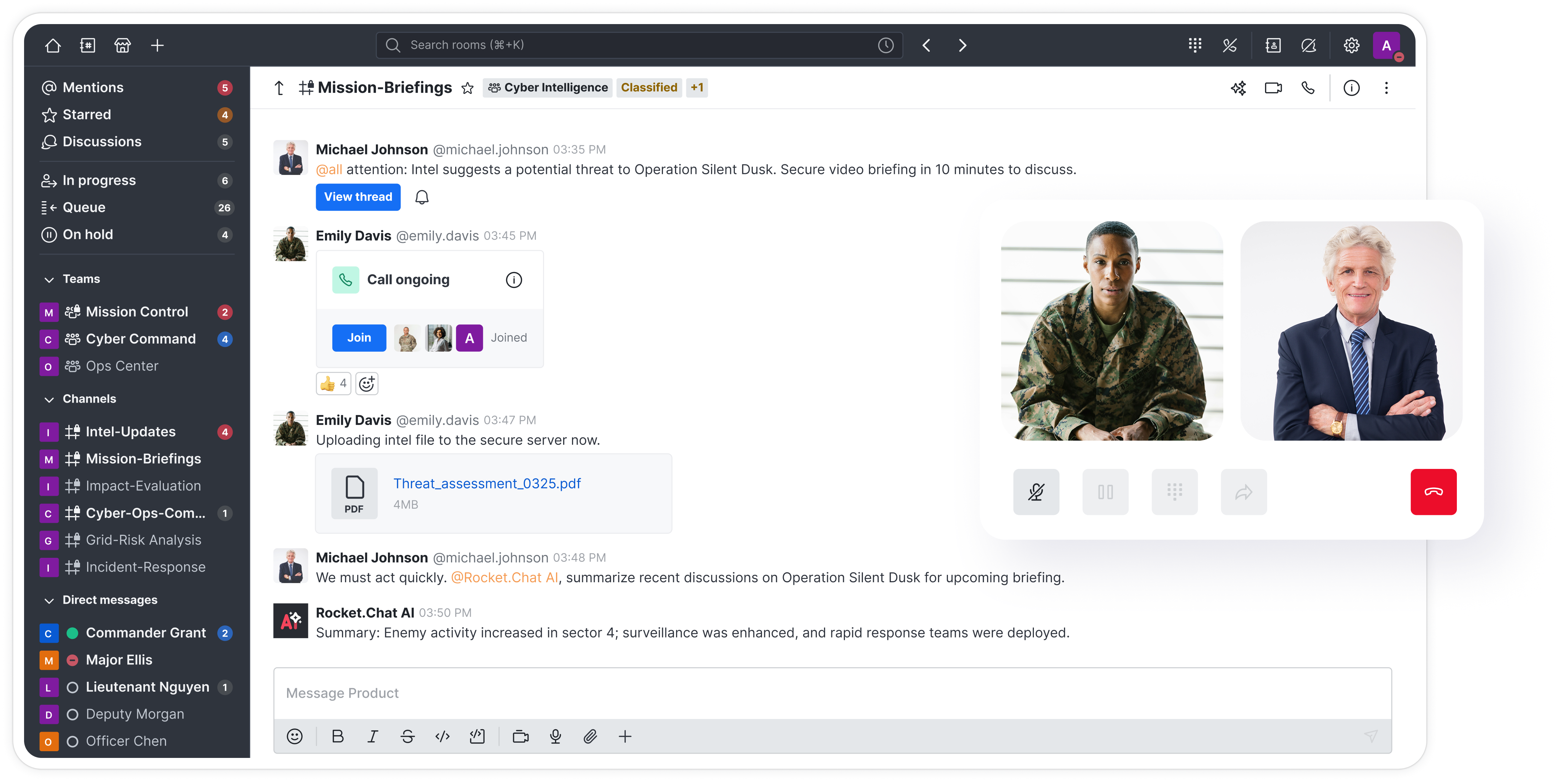Toggle bell notification on thread message

pyautogui.click(x=422, y=197)
